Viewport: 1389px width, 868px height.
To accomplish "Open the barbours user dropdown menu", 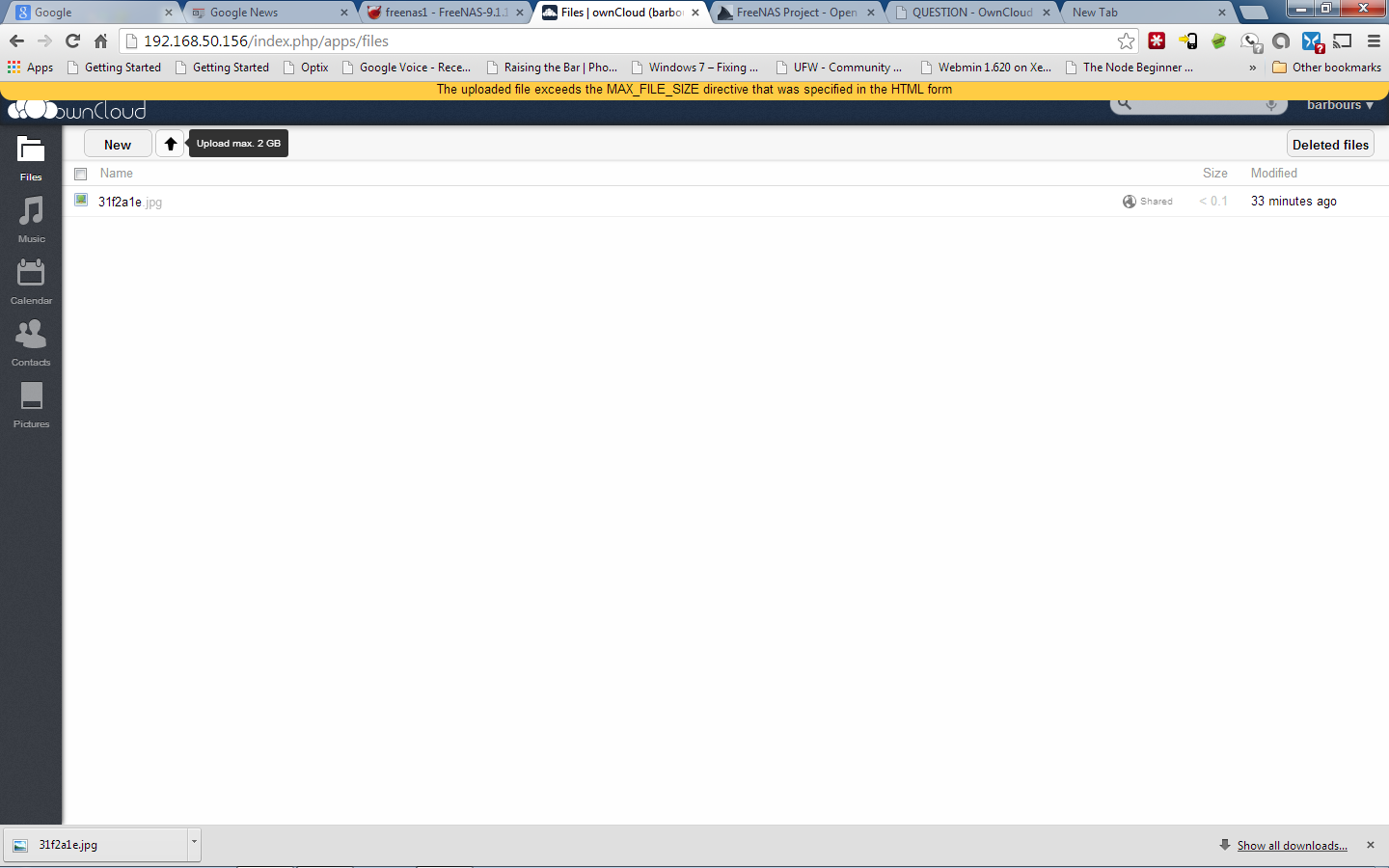I will (1340, 105).
